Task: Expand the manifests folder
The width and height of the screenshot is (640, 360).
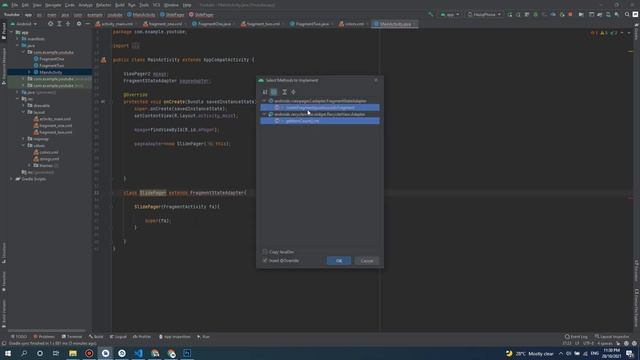Action: pyautogui.click(x=18, y=39)
